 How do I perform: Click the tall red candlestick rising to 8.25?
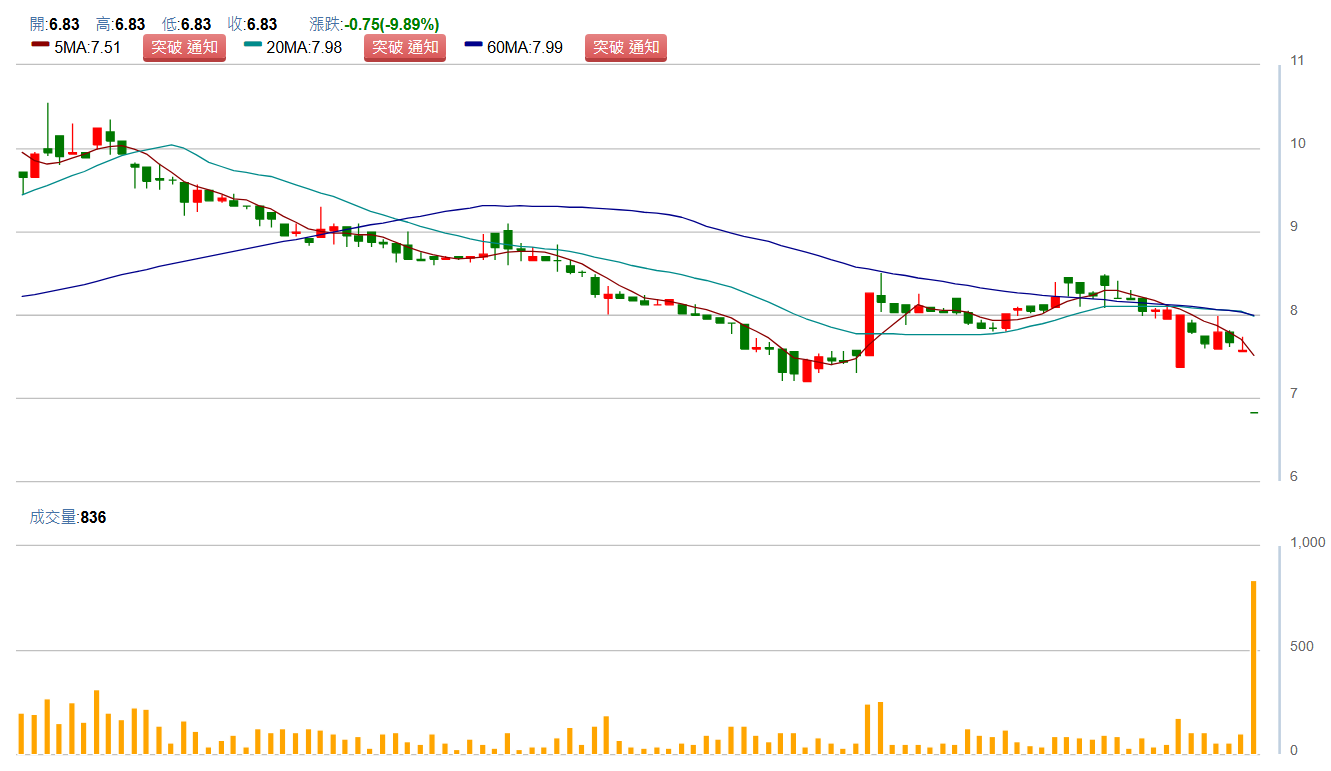pos(869,324)
